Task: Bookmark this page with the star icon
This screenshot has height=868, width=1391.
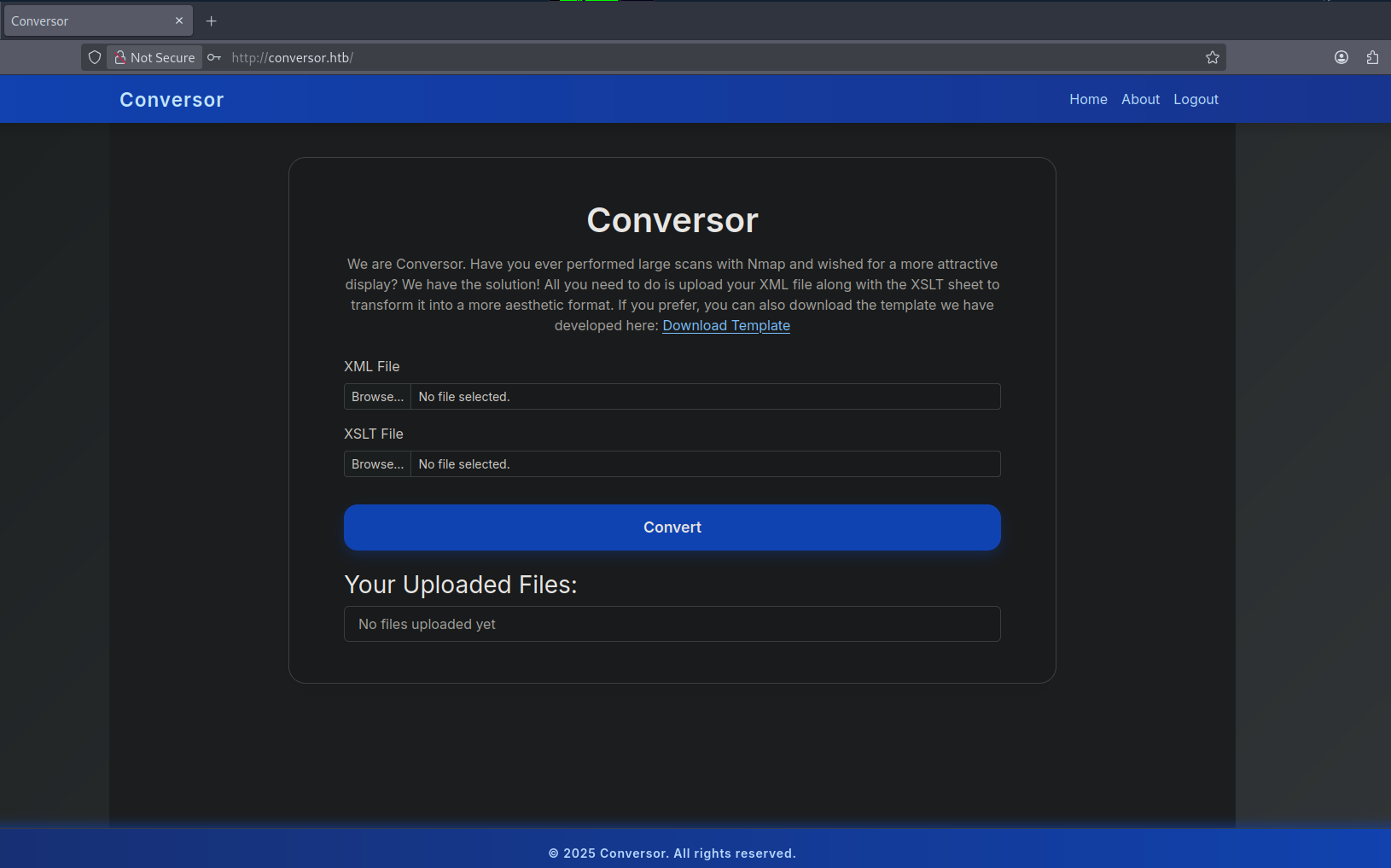Action: coord(1212,57)
